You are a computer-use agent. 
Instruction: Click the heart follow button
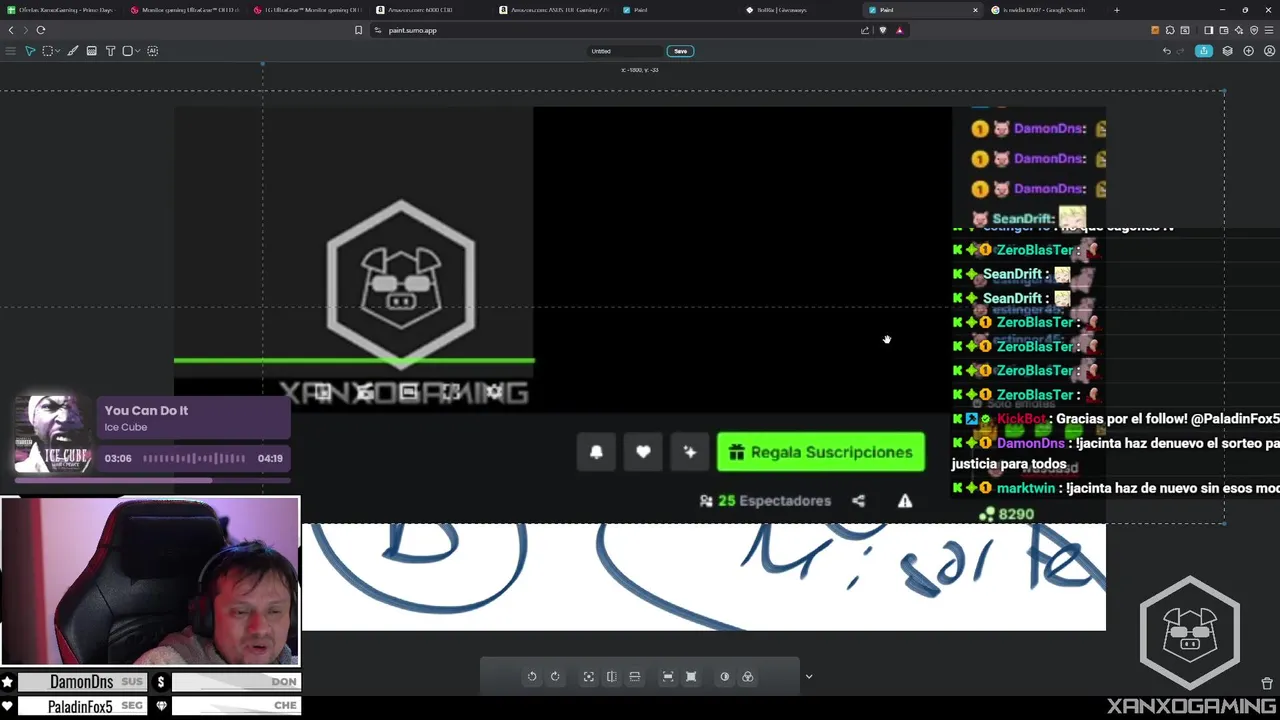tap(643, 452)
